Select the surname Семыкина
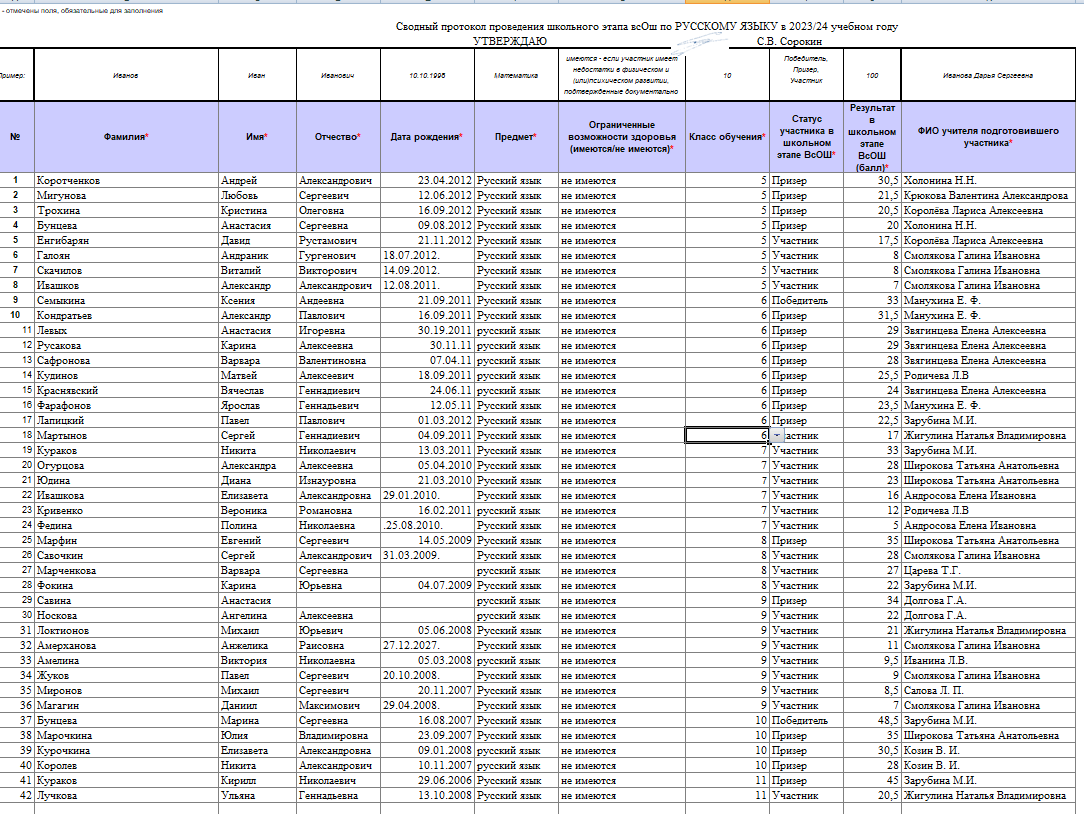 [x=61, y=301]
